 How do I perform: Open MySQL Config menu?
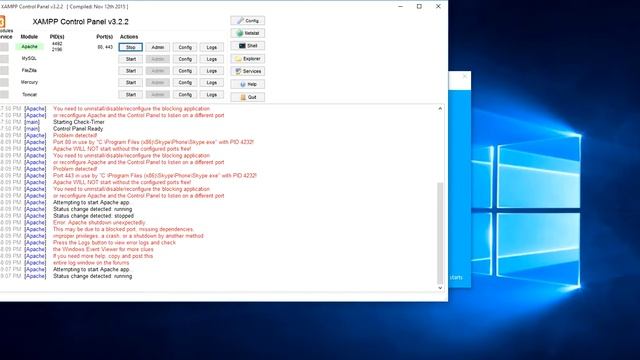point(185,59)
